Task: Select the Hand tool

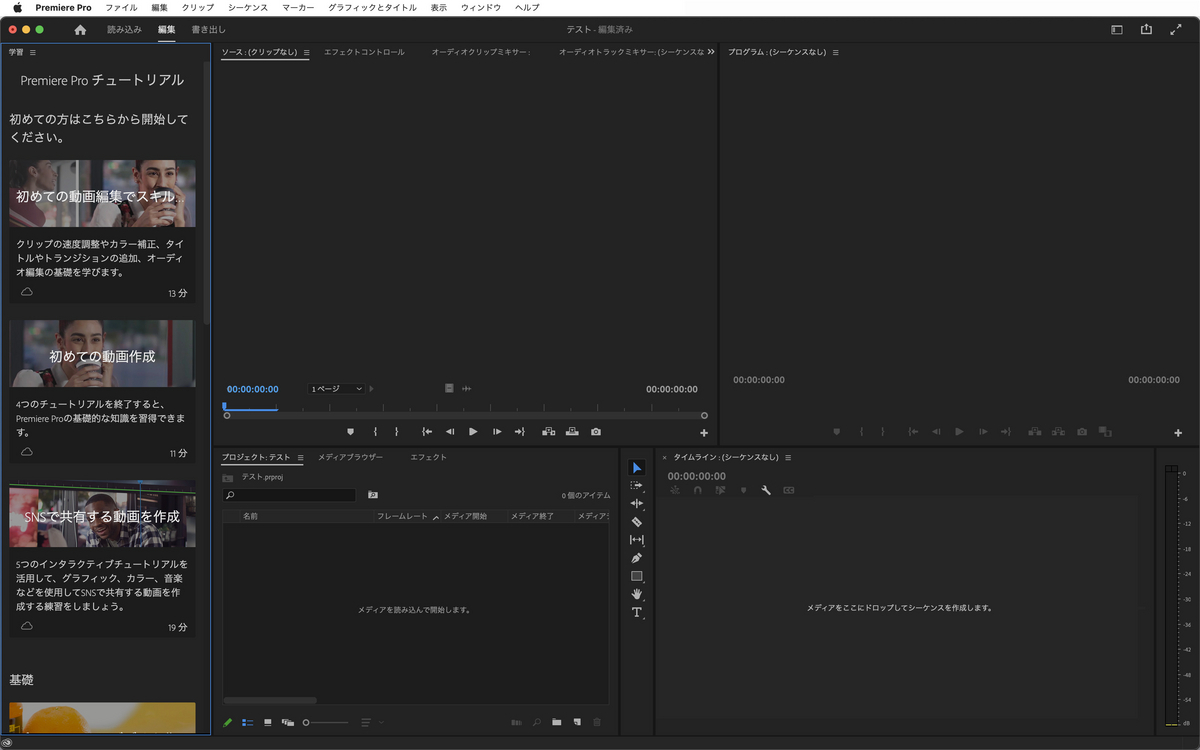Action: 637,594
